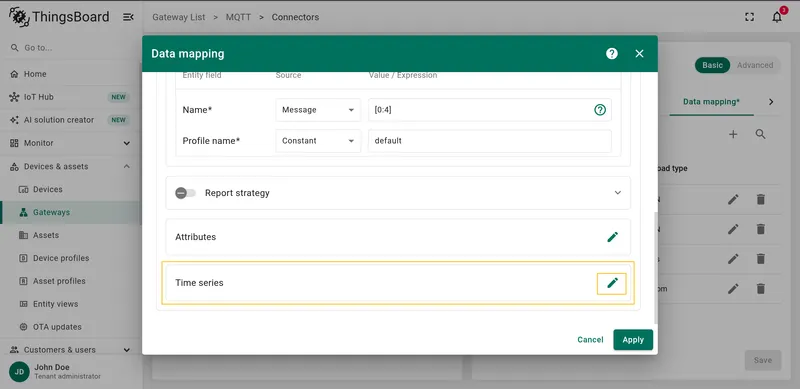Click the Save button behind the dialog
This screenshot has height=389, width=800.
(x=763, y=360)
